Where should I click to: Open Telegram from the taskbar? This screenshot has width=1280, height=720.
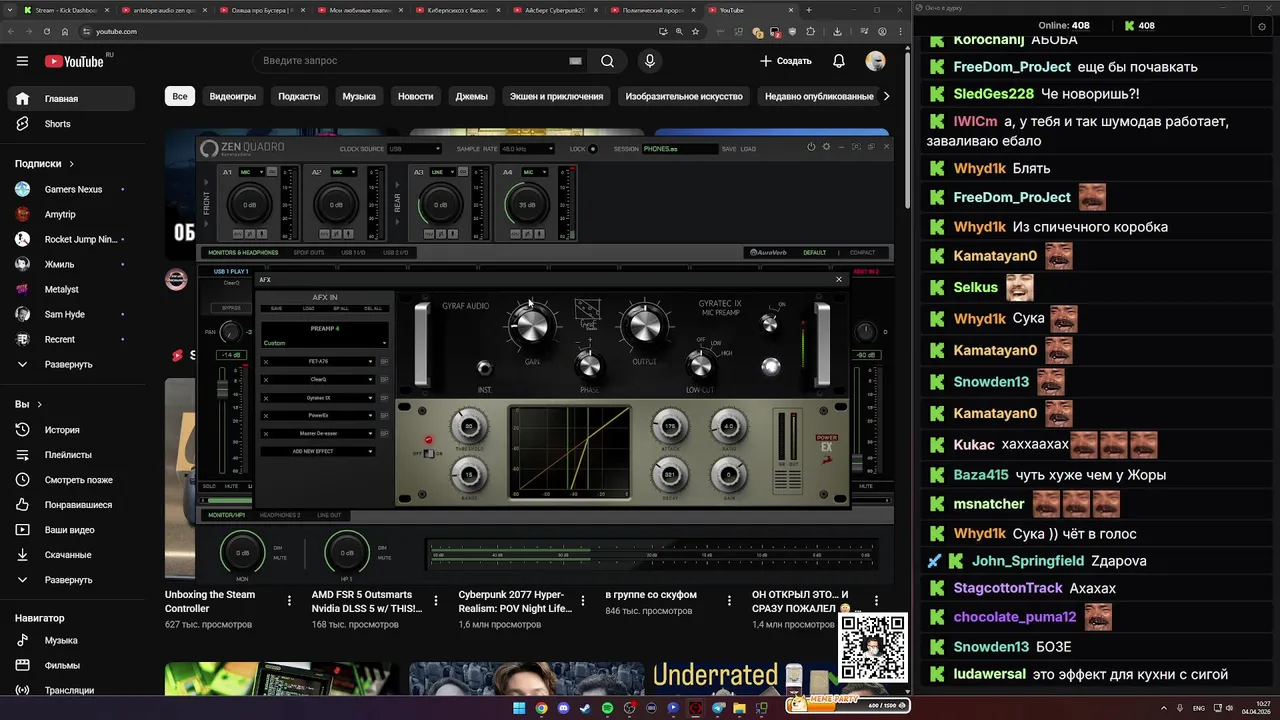718,708
